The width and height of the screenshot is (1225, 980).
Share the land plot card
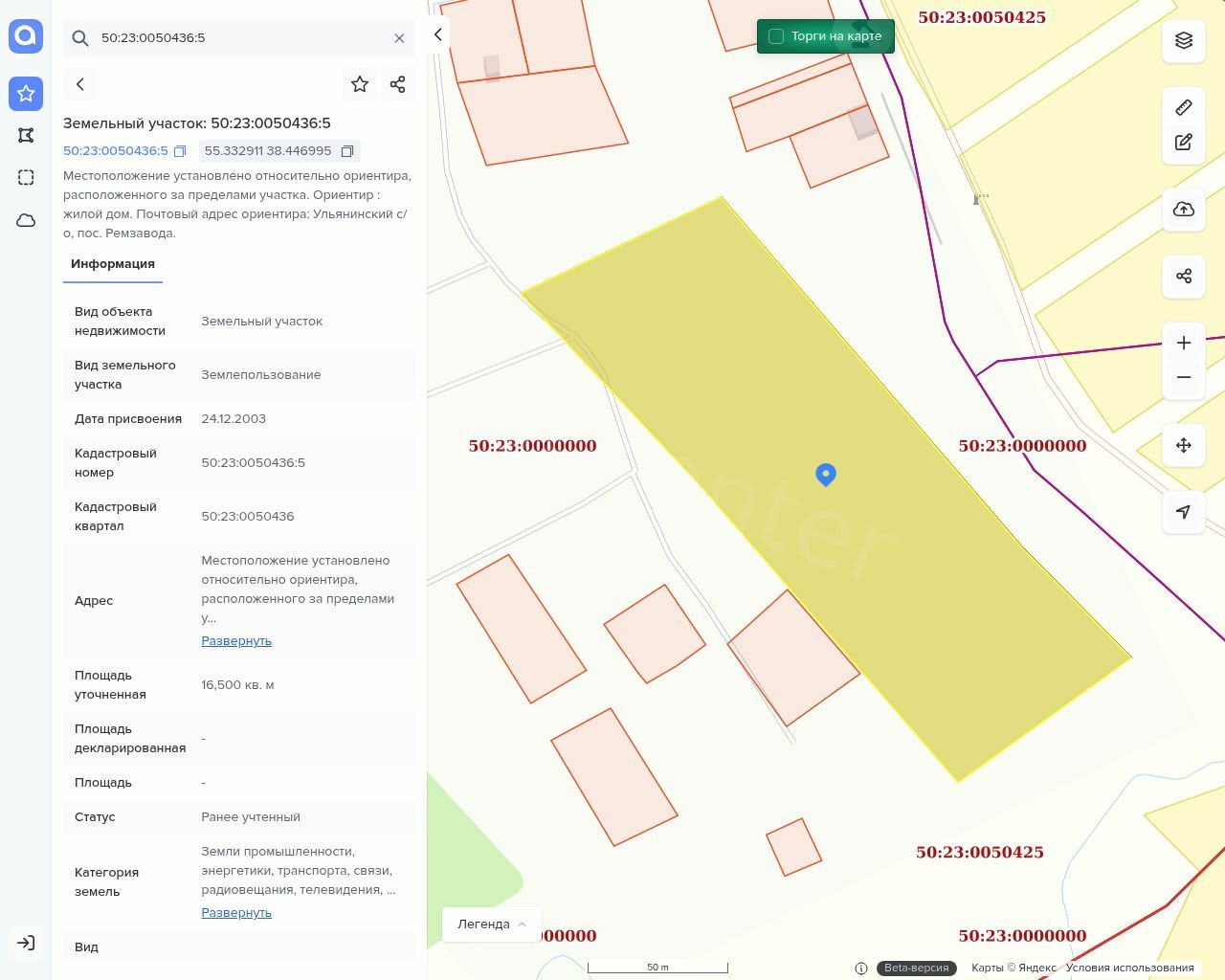pyautogui.click(x=398, y=84)
